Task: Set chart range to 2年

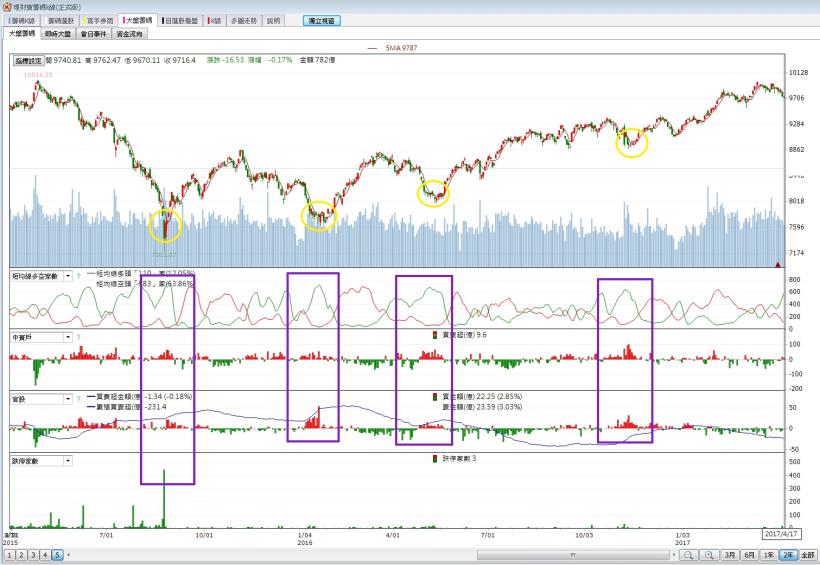Action: pos(788,555)
